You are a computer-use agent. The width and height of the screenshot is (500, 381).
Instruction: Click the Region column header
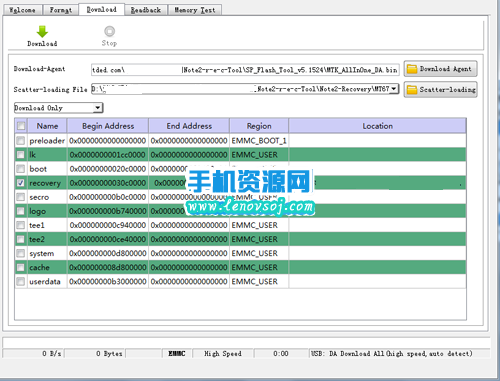(259, 126)
